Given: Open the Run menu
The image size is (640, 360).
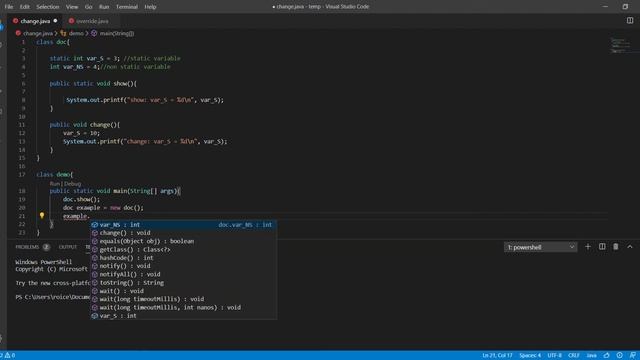Looking at the screenshot, I should 104,7.
